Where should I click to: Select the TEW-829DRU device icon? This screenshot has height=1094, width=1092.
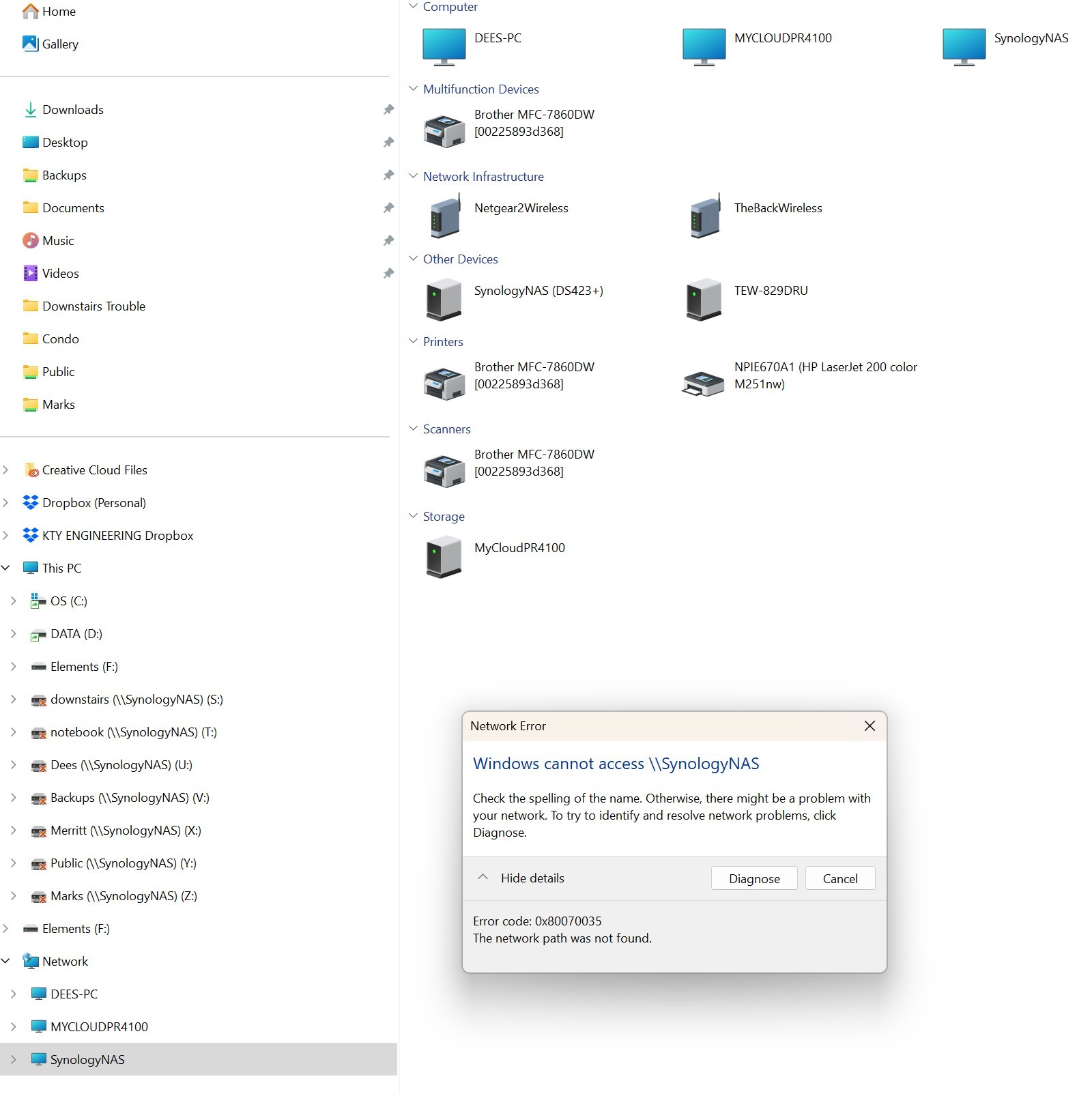click(x=704, y=298)
